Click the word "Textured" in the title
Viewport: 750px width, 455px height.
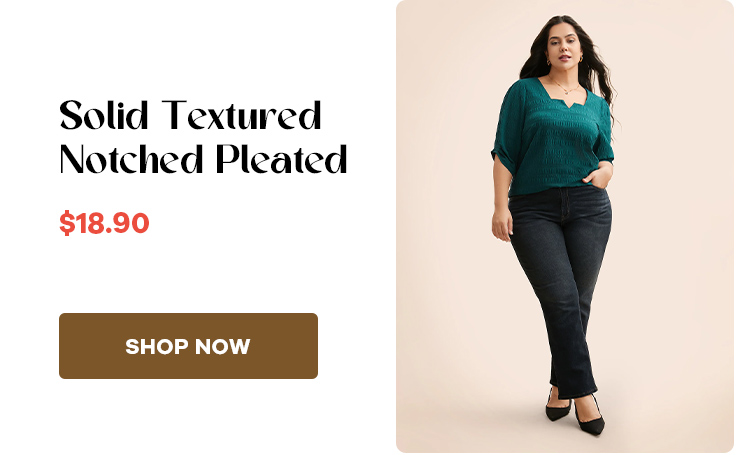241,115
